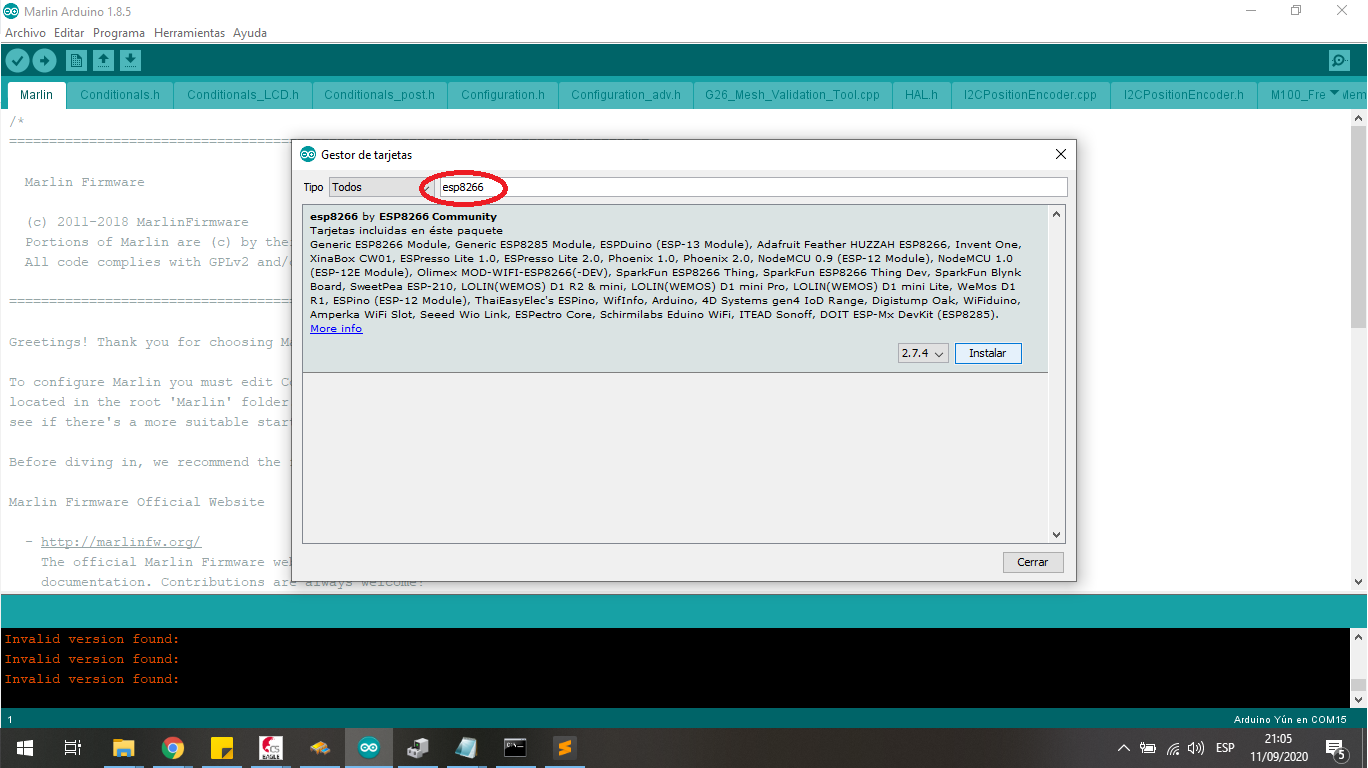The height and width of the screenshot is (768, 1368).
Task: Click the Open sketch up-arrow icon
Action: coord(103,61)
